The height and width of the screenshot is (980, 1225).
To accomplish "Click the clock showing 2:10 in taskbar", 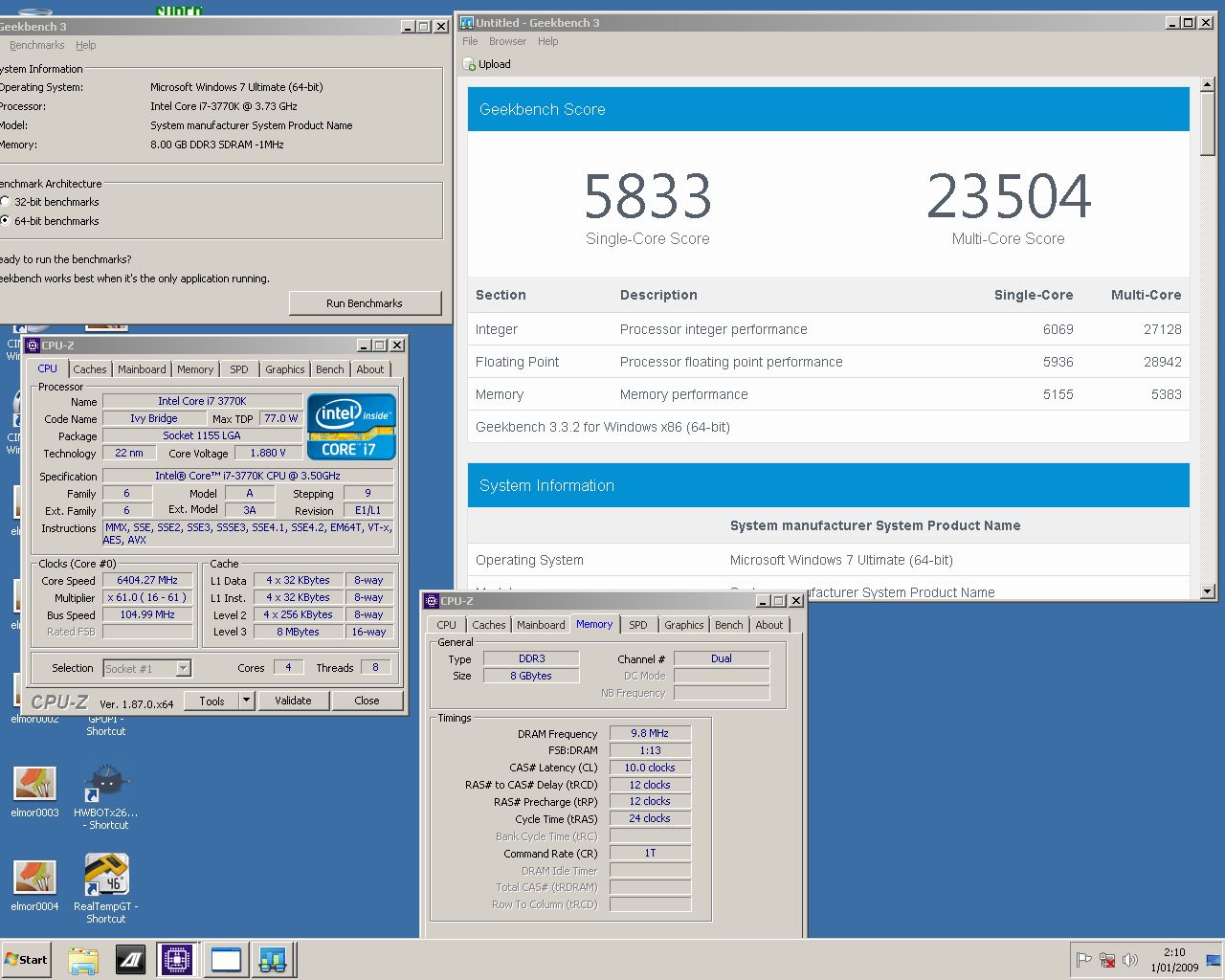I will coord(1174,952).
